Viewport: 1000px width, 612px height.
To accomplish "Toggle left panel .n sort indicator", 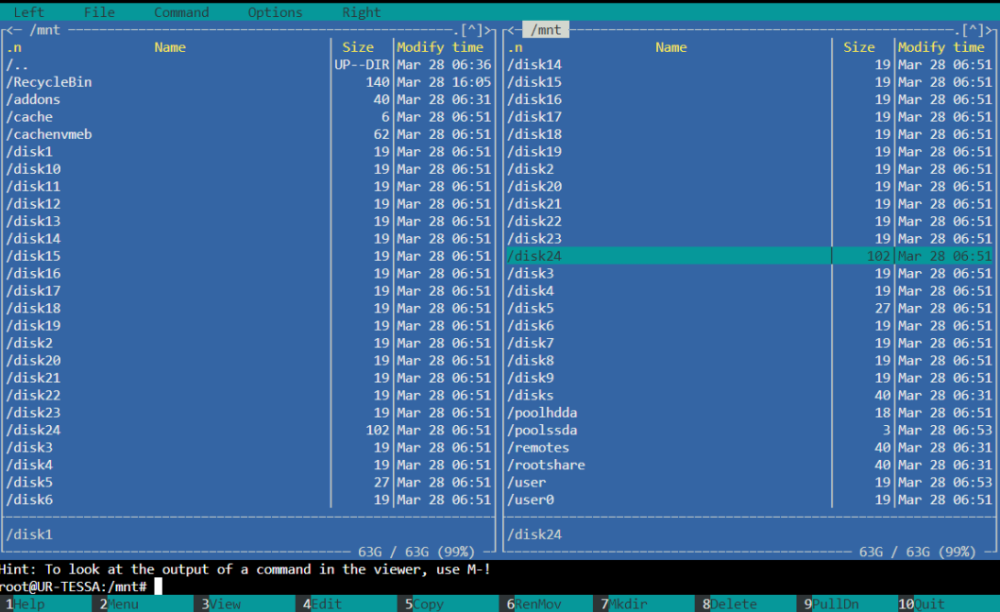I will [14, 47].
